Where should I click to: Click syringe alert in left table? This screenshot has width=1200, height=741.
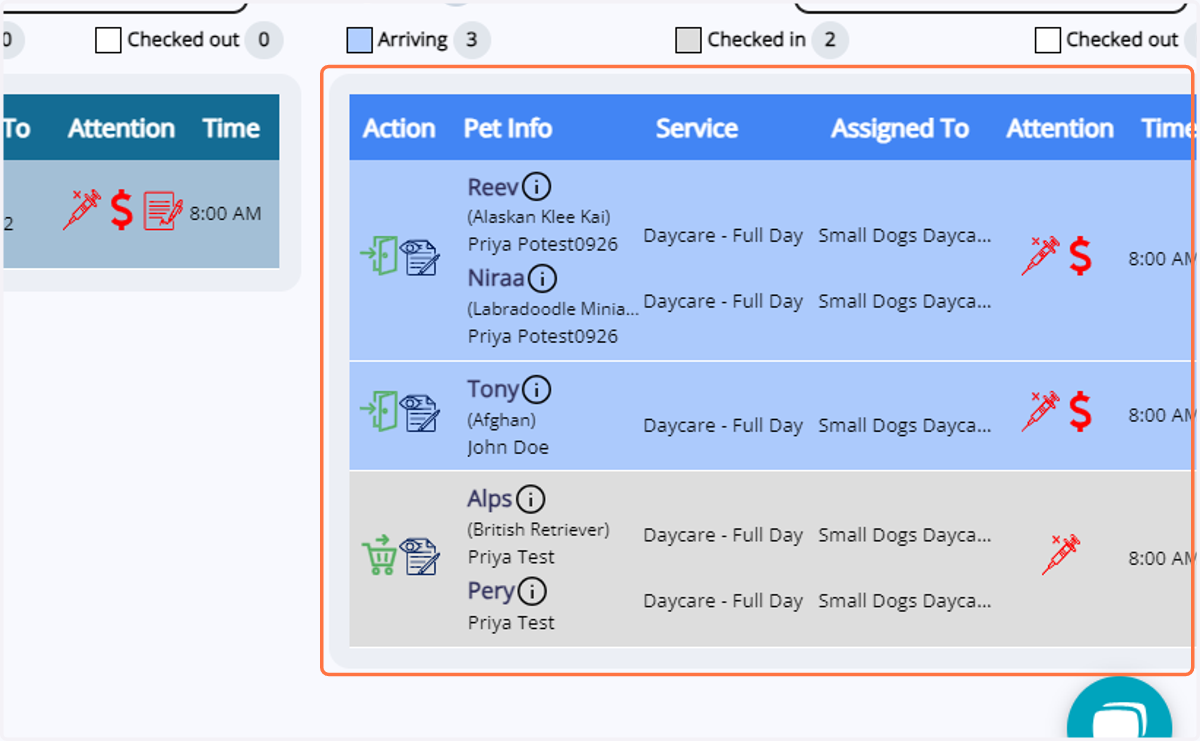[x=82, y=211]
